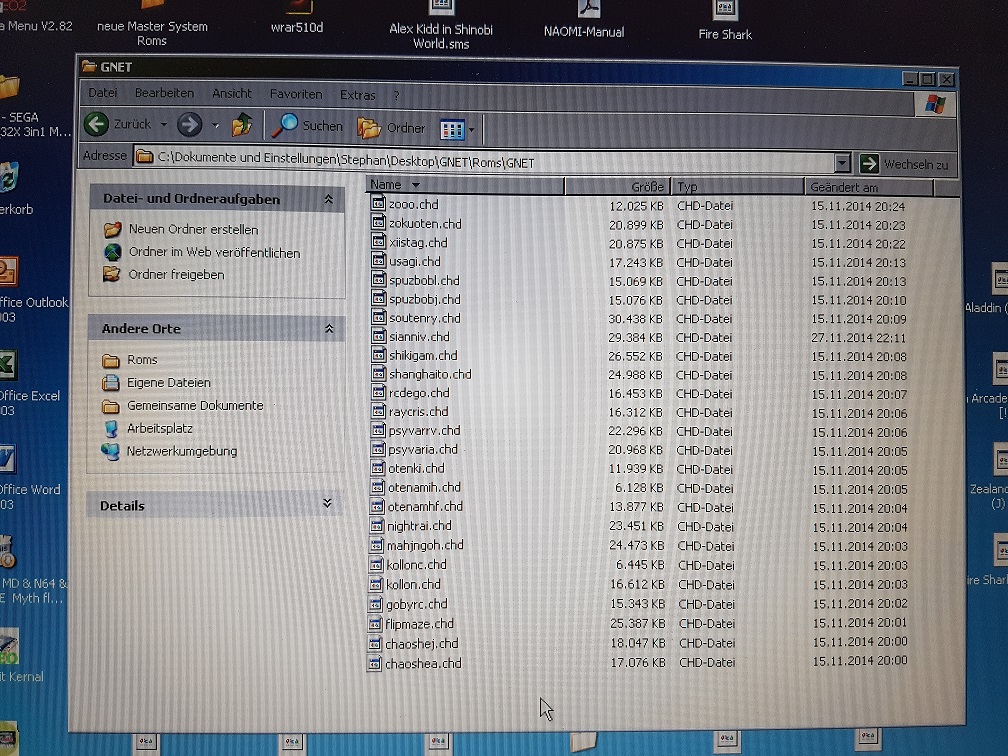Image resolution: width=1008 pixels, height=756 pixels.
Task: Collapse the Andere Orte panel
Action: coord(329,329)
